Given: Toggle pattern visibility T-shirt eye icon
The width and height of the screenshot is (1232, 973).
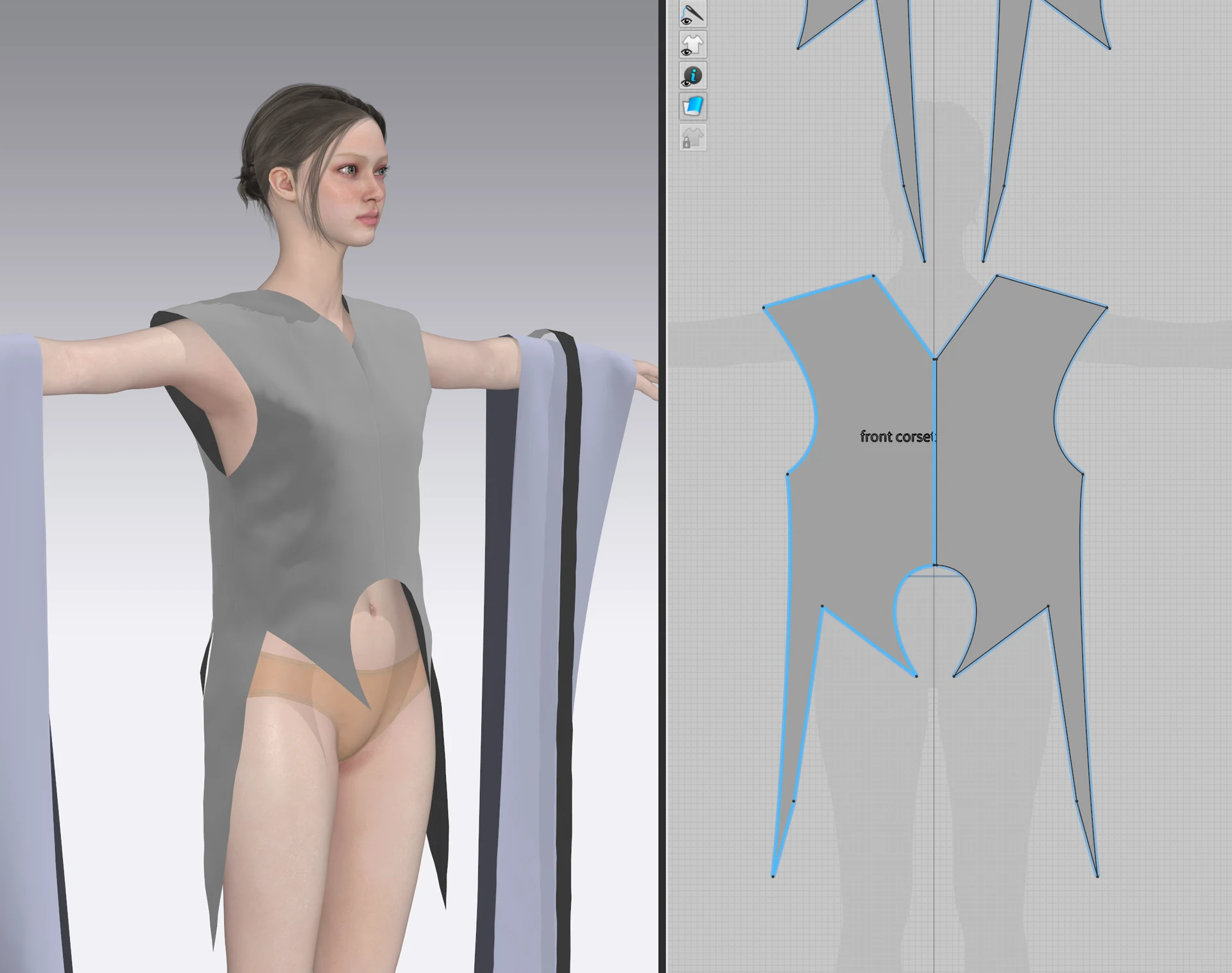Looking at the screenshot, I should pos(692,45).
